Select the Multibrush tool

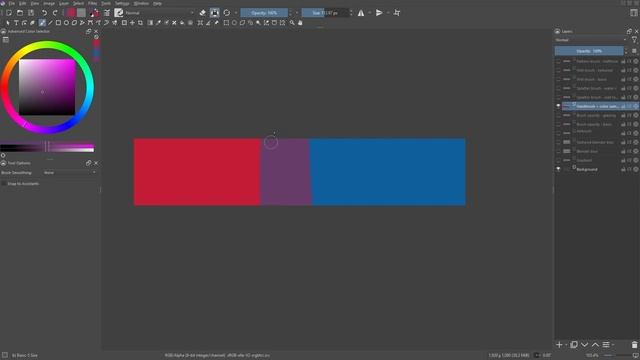115,23
